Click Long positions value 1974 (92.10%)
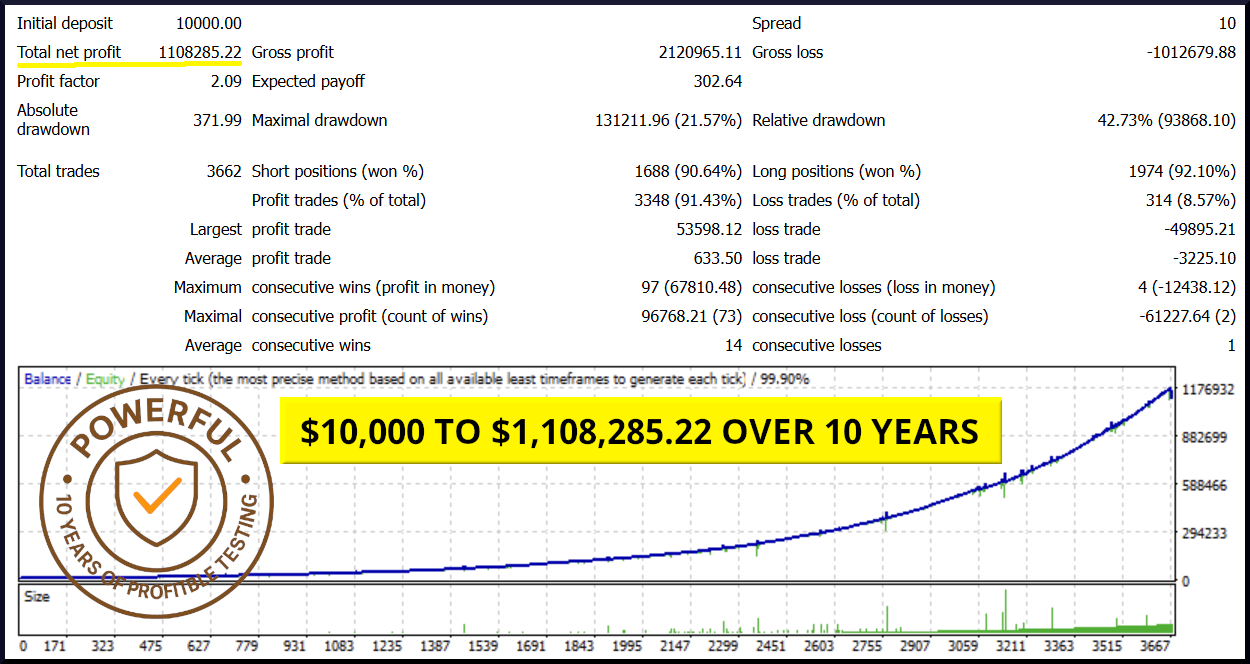 [1182, 171]
